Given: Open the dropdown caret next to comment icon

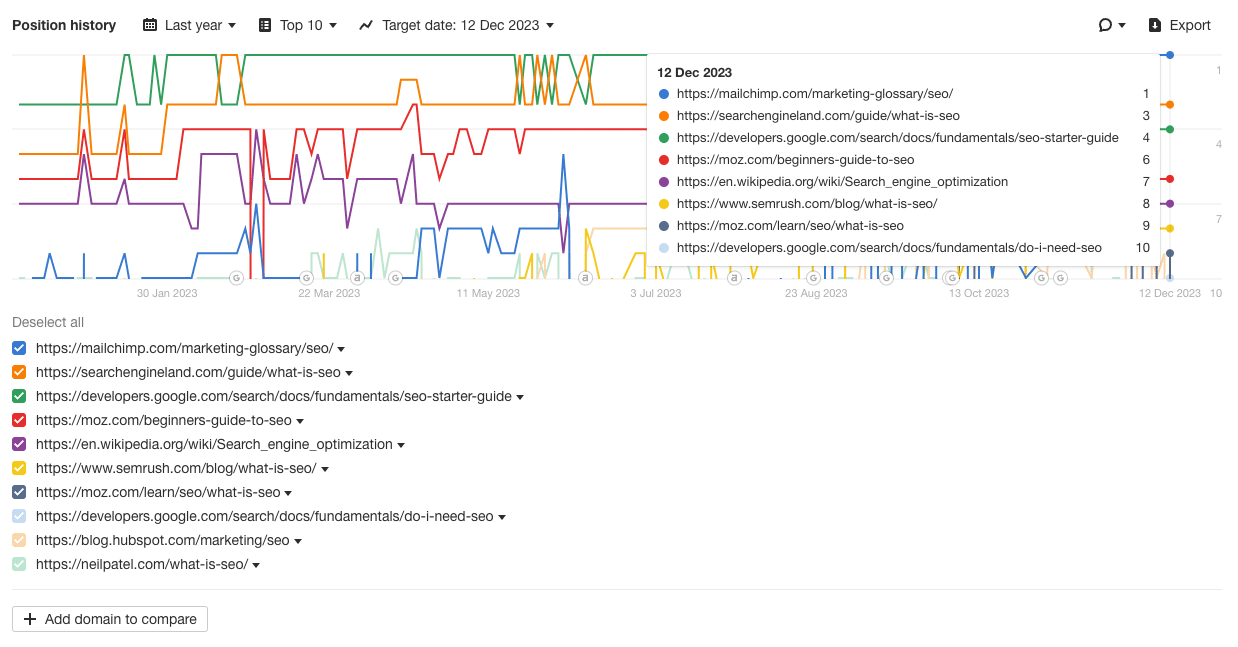Looking at the screenshot, I should coord(1122,25).
